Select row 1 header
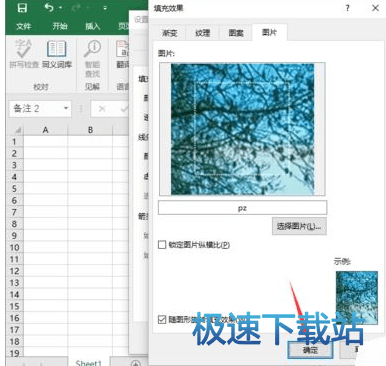The image size is (386, 366). pos(14,142)
